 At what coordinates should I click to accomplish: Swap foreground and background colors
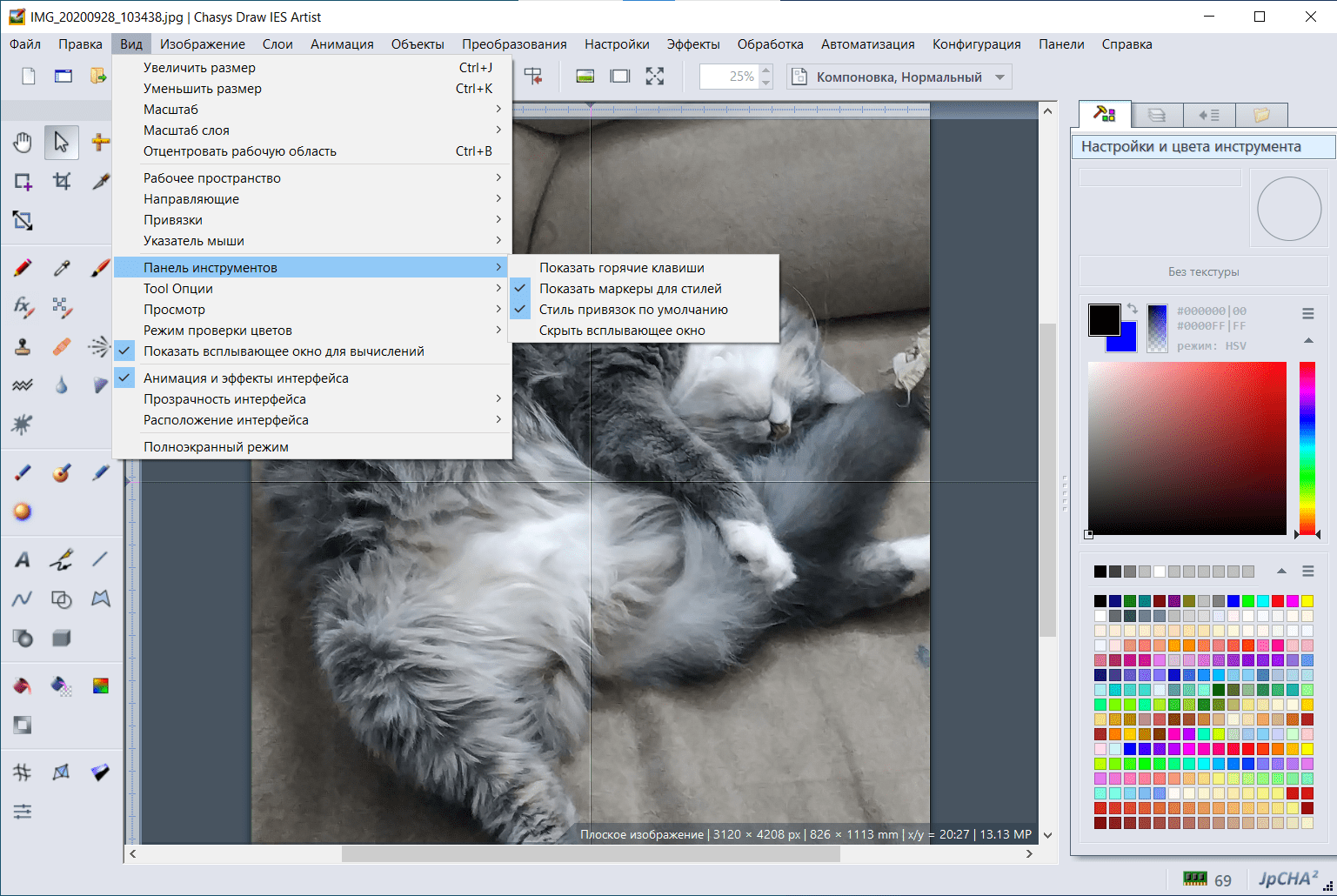point(1132,308)
